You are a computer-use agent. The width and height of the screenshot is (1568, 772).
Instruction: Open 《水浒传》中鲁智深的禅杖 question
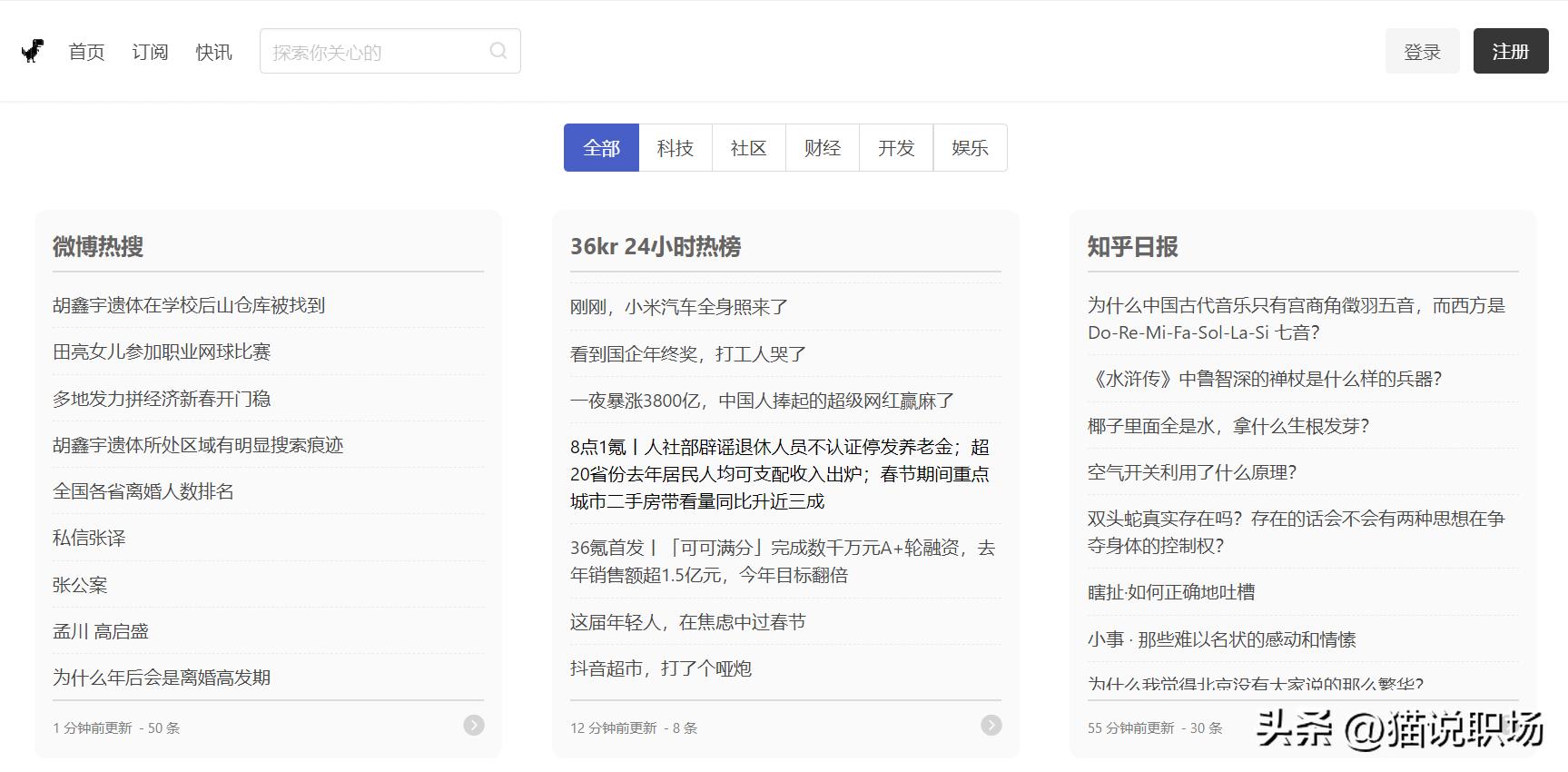1265,379
